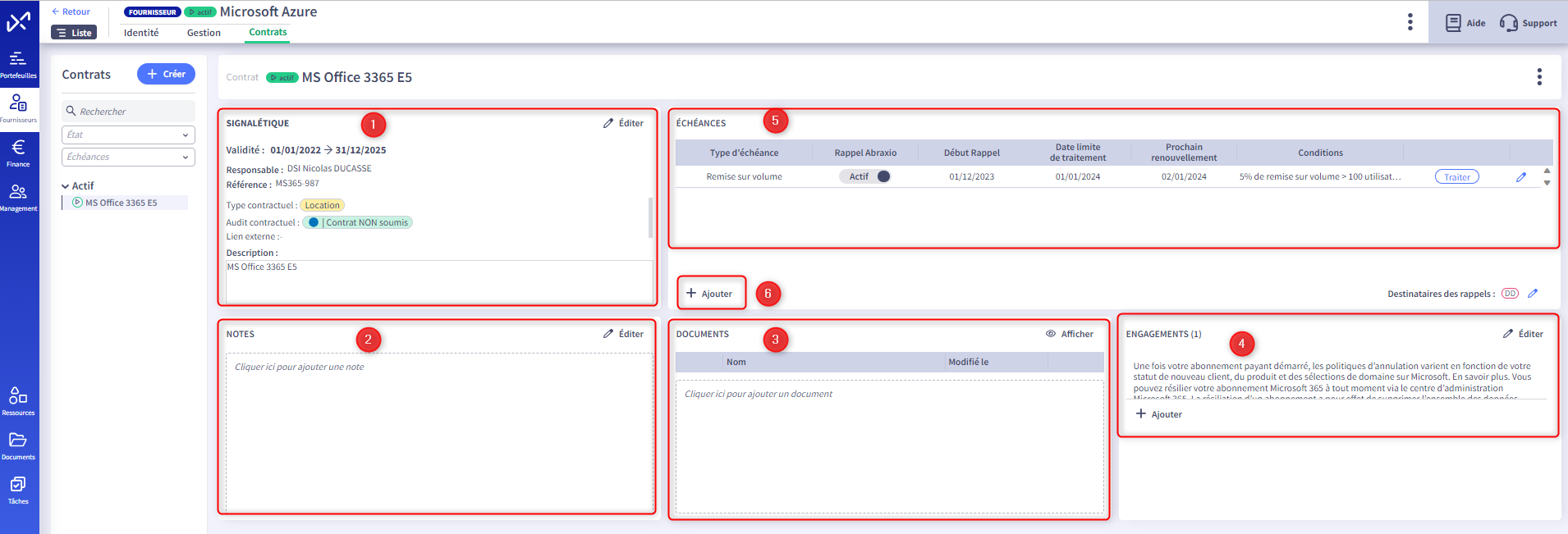Create a new contract with Créer
Image resolution: width=1568 pixels, height=534 pixels.
pyautogui.click(x=166, y=74)
